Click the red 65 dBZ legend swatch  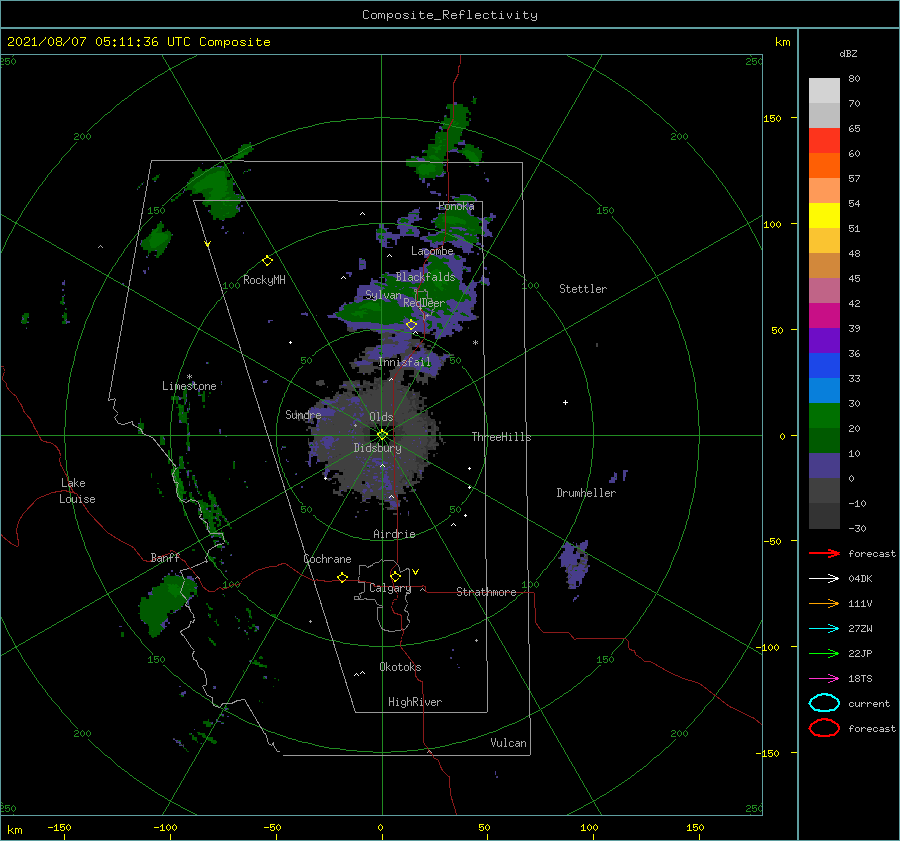click(824, 140)
